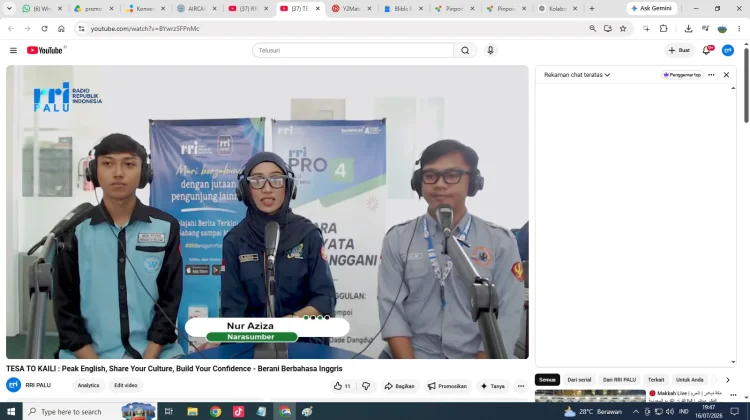Click the YouTube logo to go home
The image size is (750, 420).
click(45, 50)
